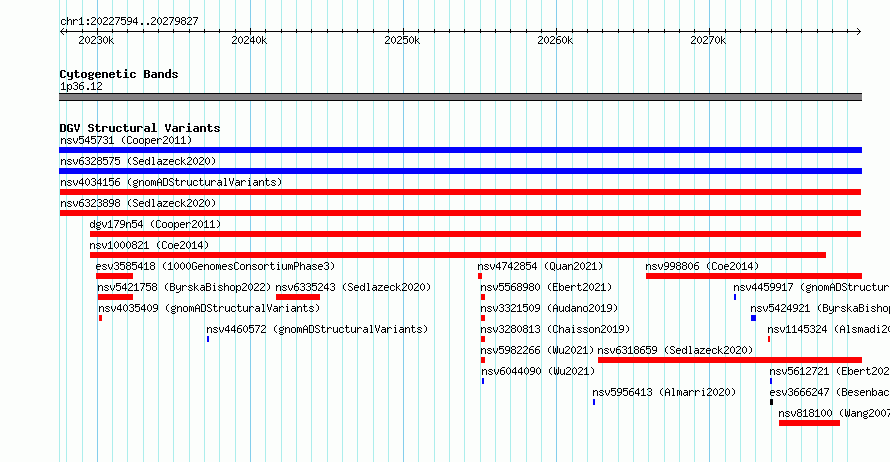
Task: Select nsv5424921 ByrskaBishop label
Action: (x=820, y=308)
